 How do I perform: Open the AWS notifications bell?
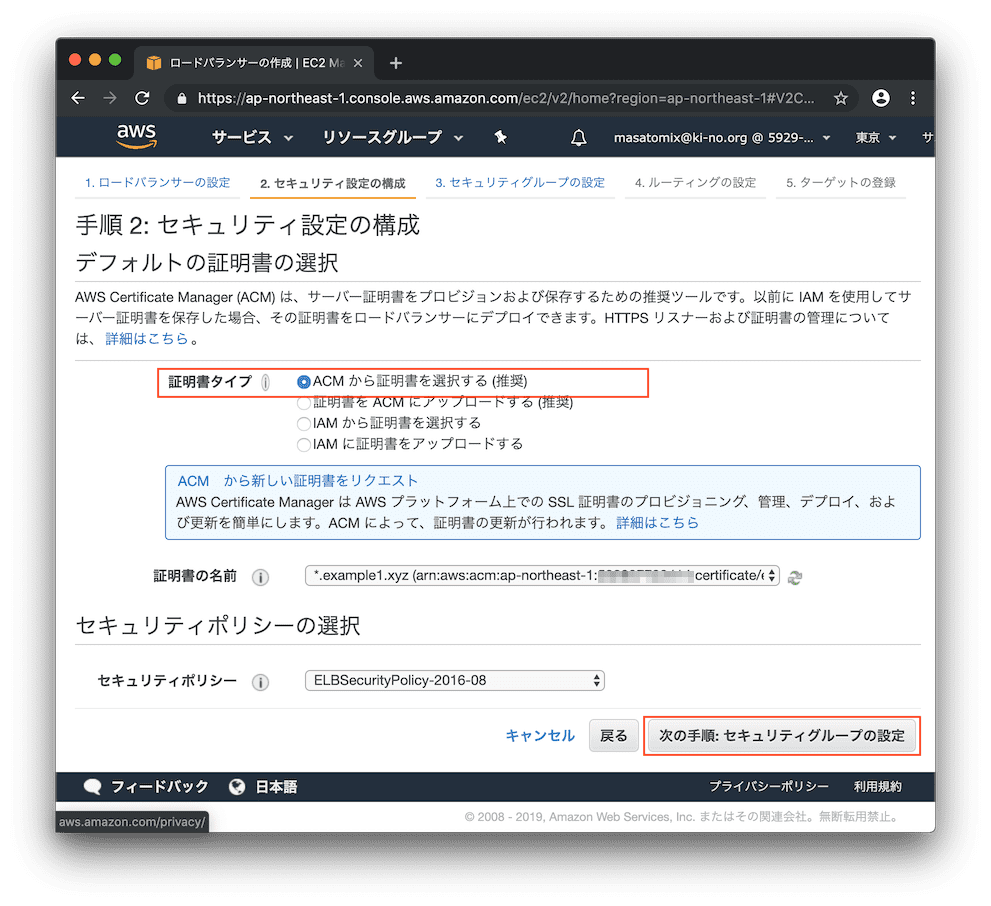pos(578,138)
